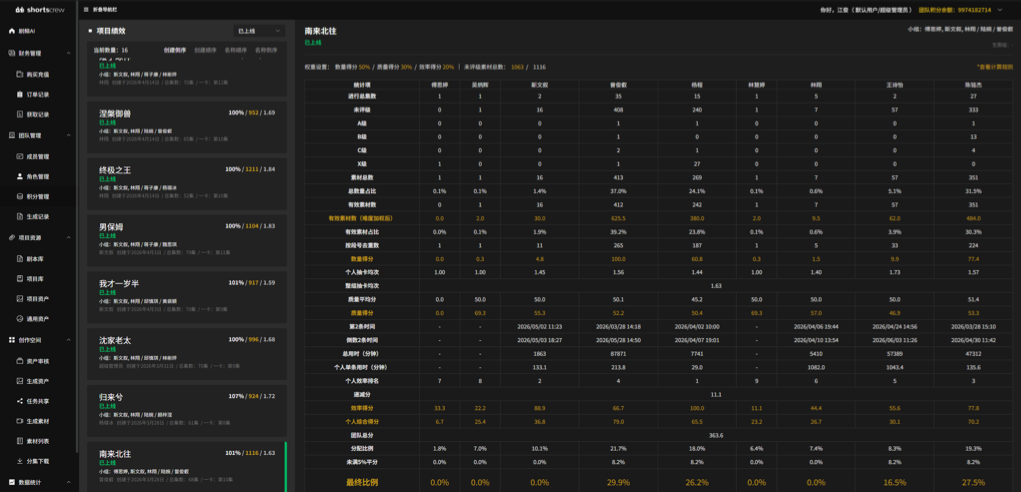The width and height of the screenshot is (1021, 492).
Task: Sort list by 名称顺序
Action: tap(236, 50)
